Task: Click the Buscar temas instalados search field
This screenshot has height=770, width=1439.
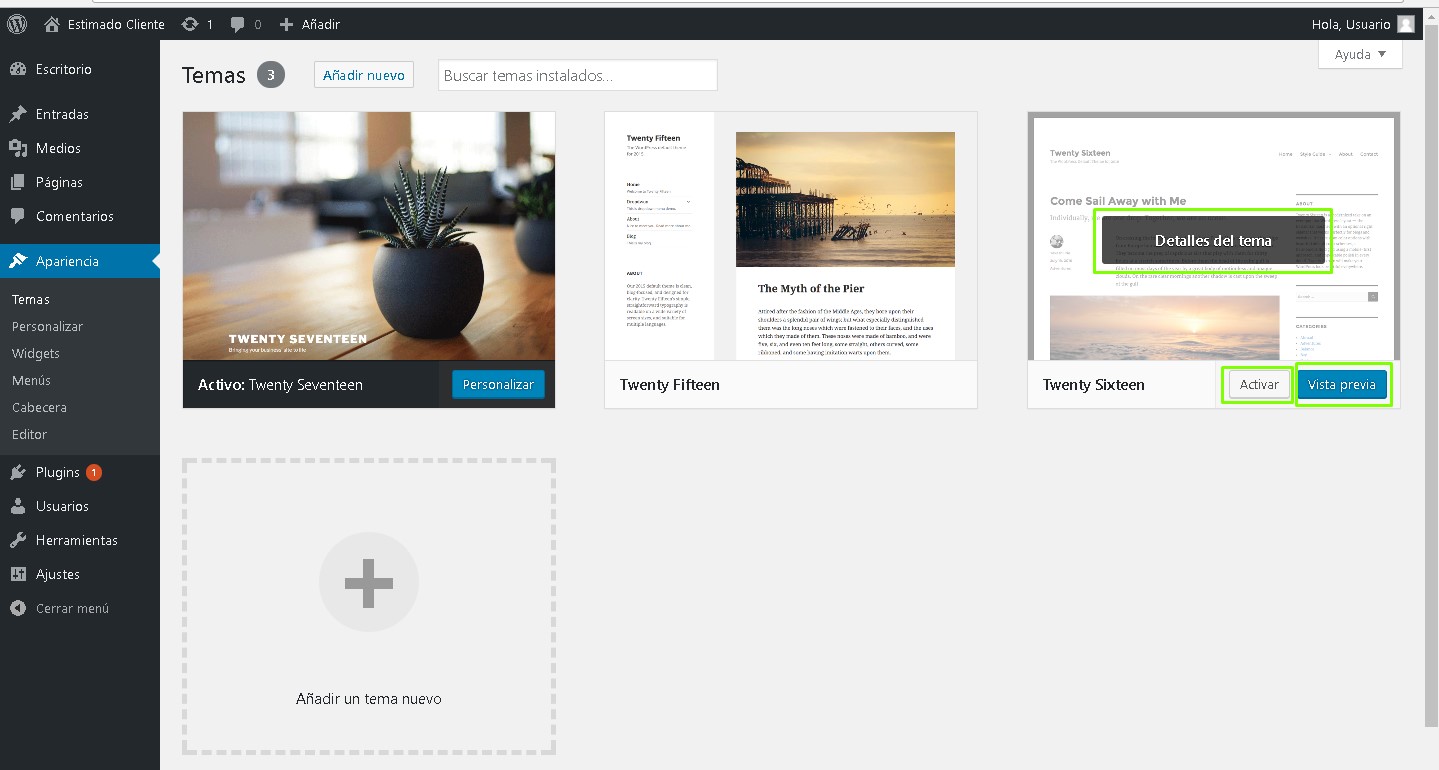Action: pos(578,75)
